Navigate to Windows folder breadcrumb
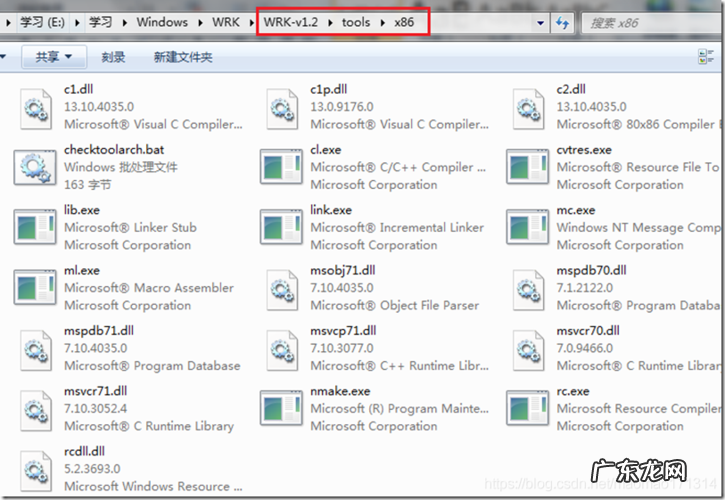725x500 pixels. (162, 22)
